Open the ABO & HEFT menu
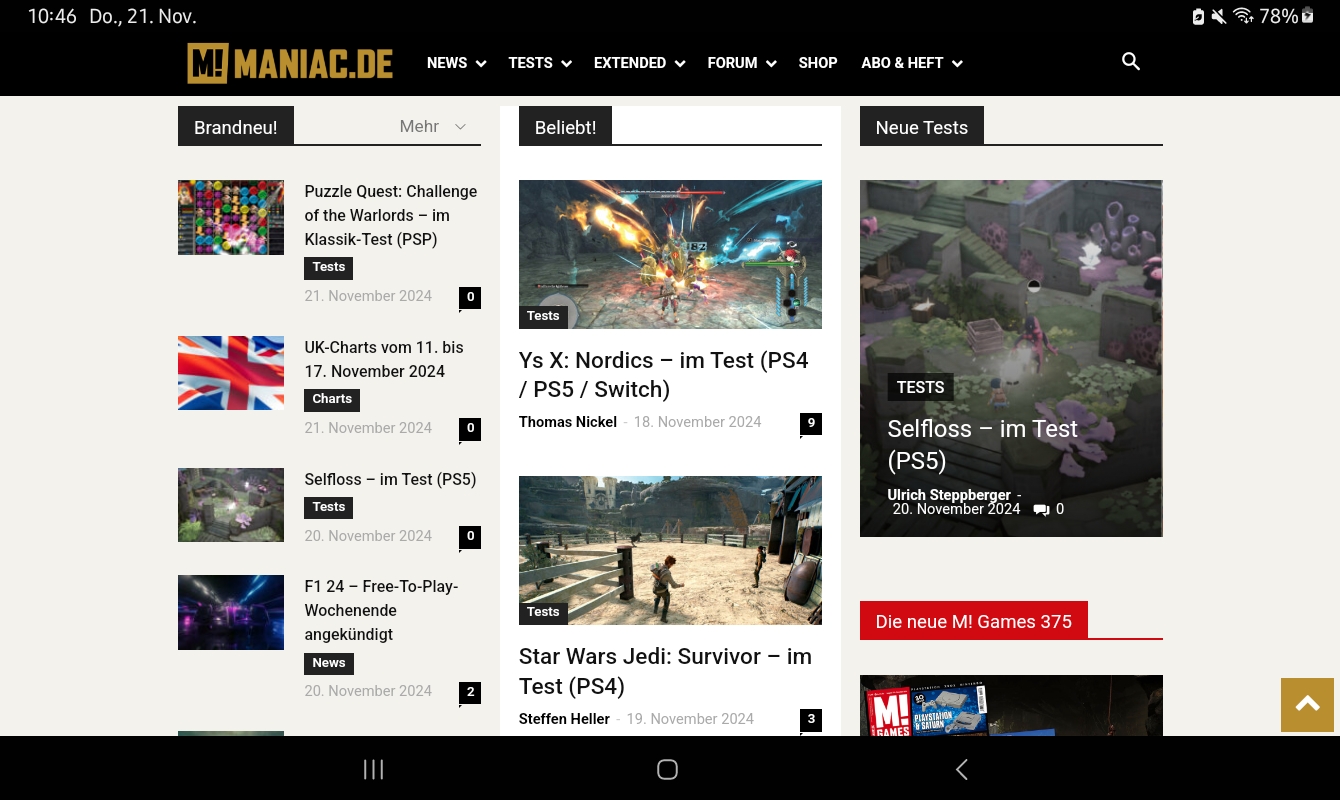 click(x=911, y=63)
